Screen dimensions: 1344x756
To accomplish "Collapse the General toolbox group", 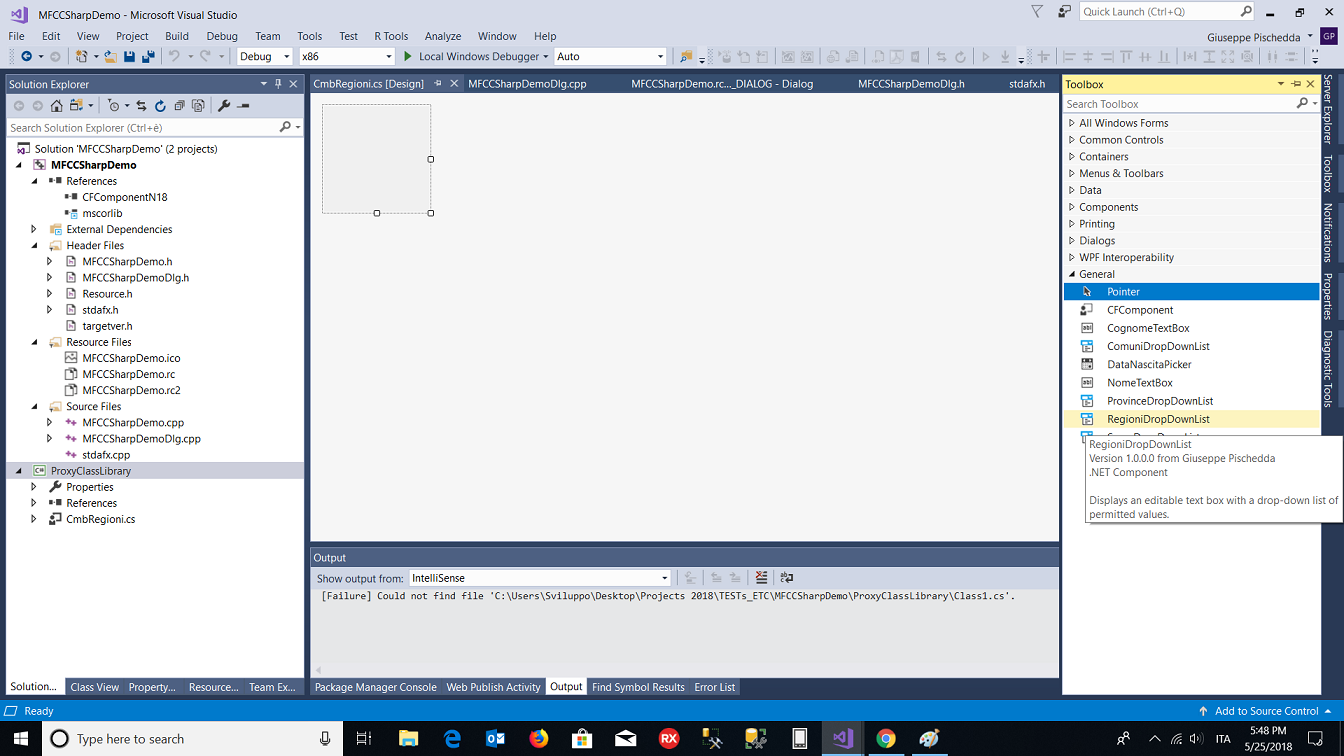I will [1072, 274].
